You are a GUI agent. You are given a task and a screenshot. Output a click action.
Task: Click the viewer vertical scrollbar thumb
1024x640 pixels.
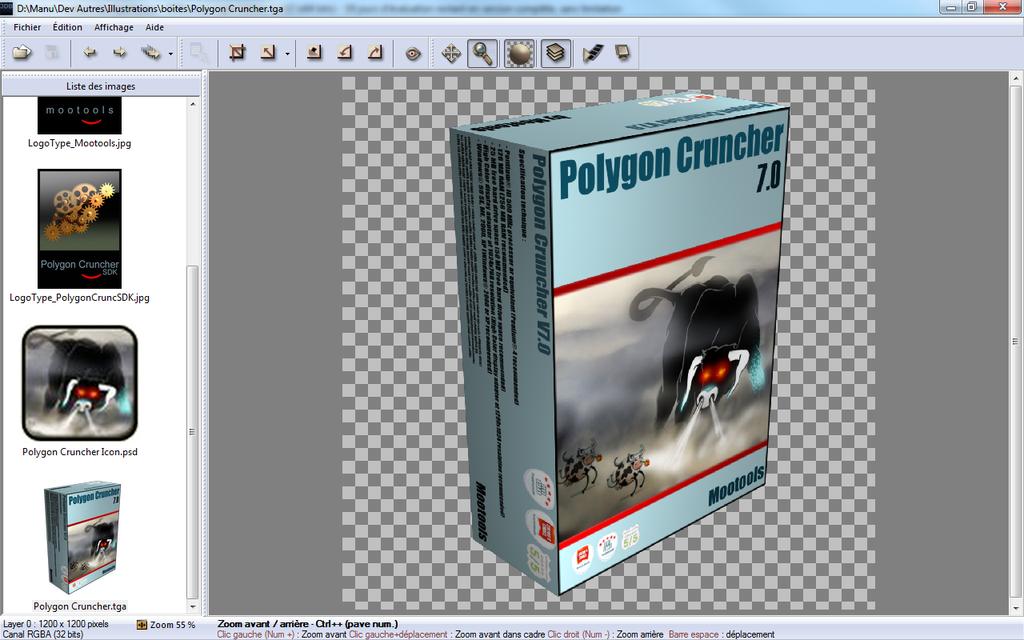1016,342
